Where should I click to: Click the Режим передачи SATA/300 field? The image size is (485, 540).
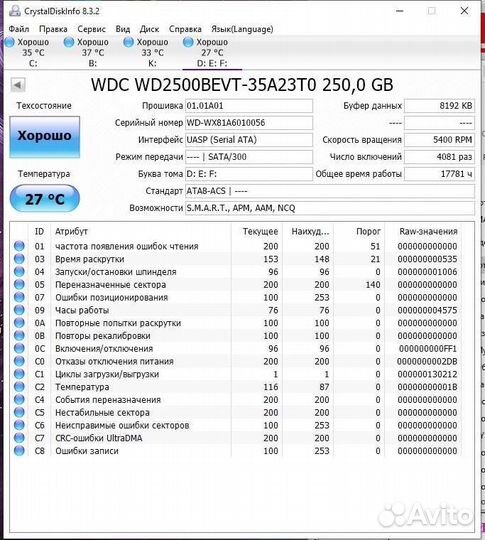tap(249, 157)
